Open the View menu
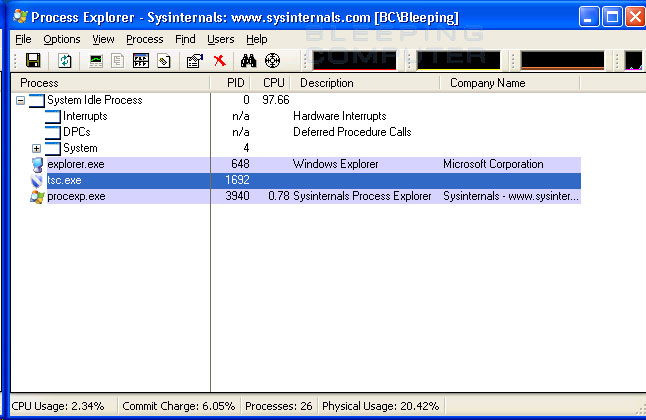Screen dimensions: 646x420 click(x=103, y=39)
